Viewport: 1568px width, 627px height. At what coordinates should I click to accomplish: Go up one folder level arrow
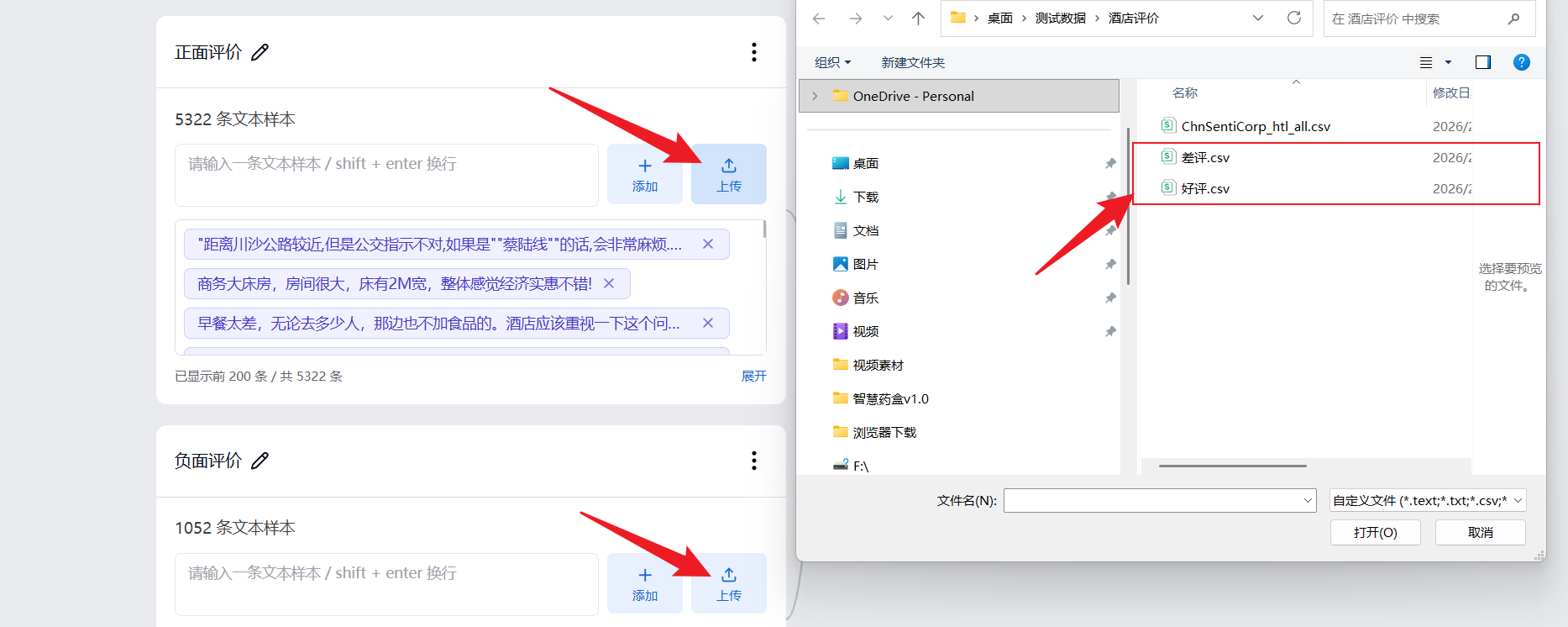[x=918, y=18]
